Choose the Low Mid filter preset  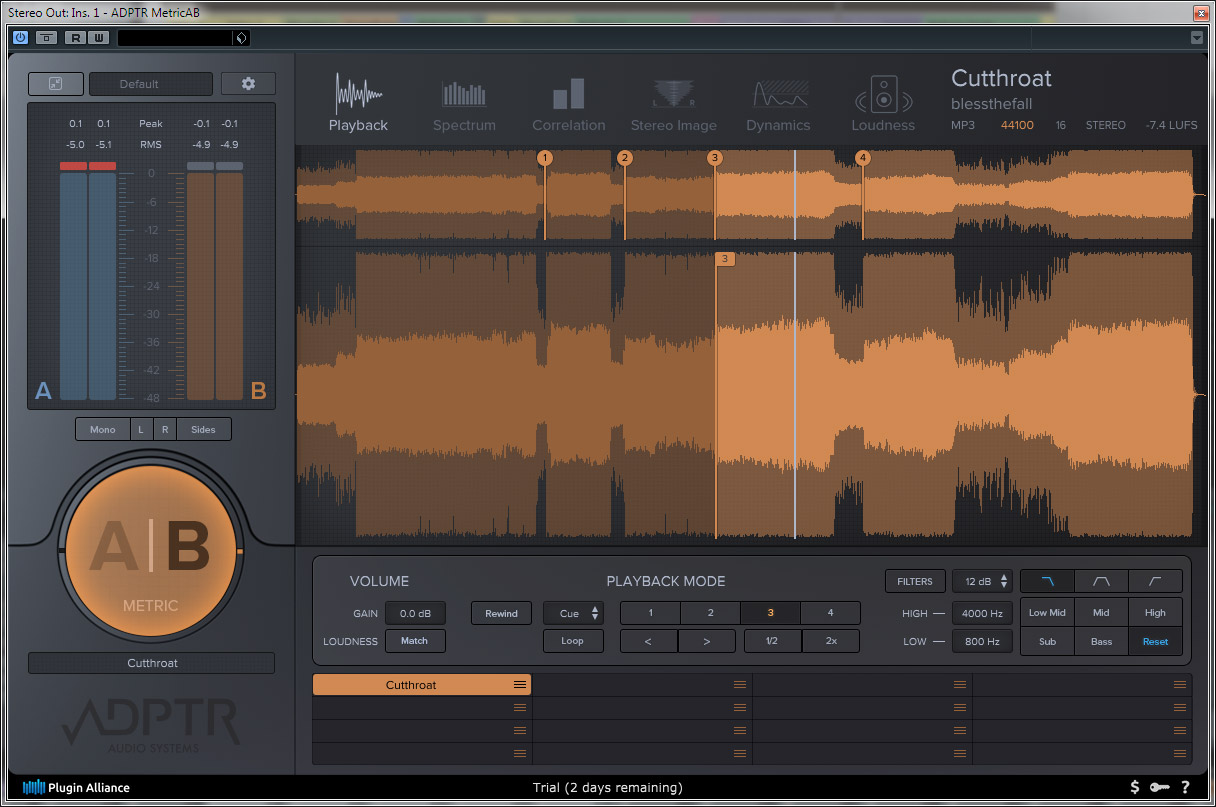tap(1047, 613)
